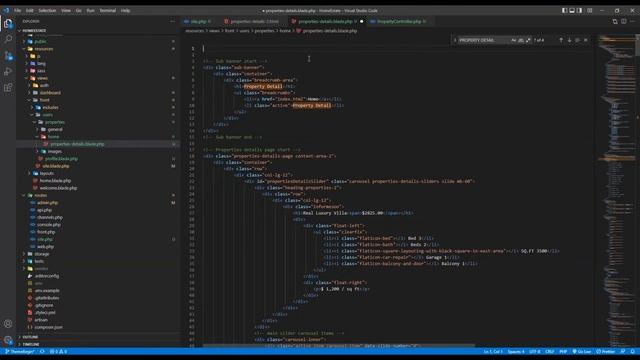
Task: Go to previous find match arrow
Action: 561,40
